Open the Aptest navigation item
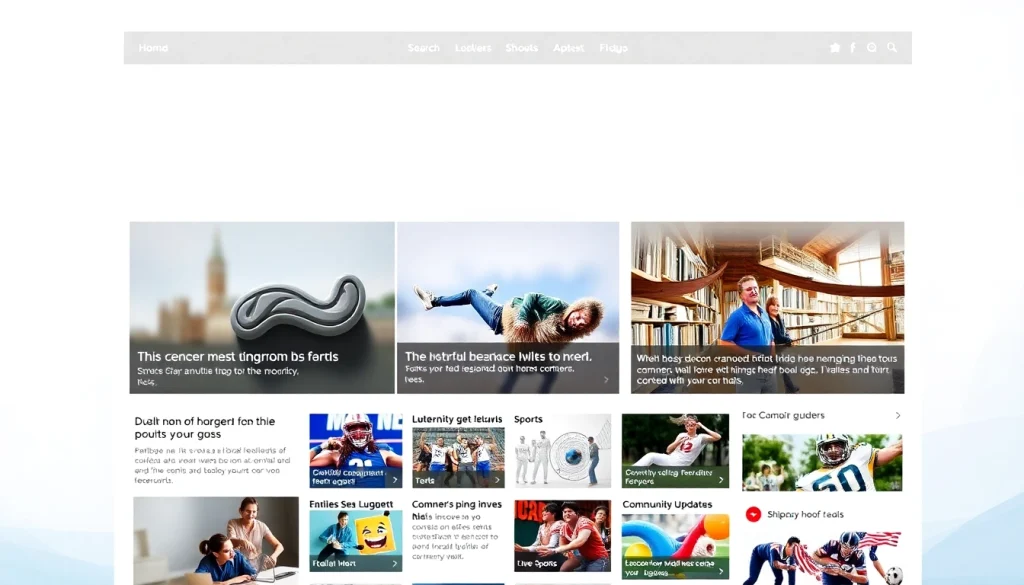The width and height of the screenshot is (1024, 585). 568,47
